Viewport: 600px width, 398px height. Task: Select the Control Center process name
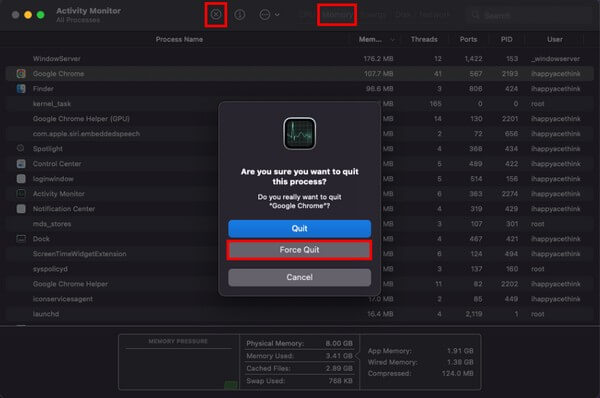coord(57,164)
